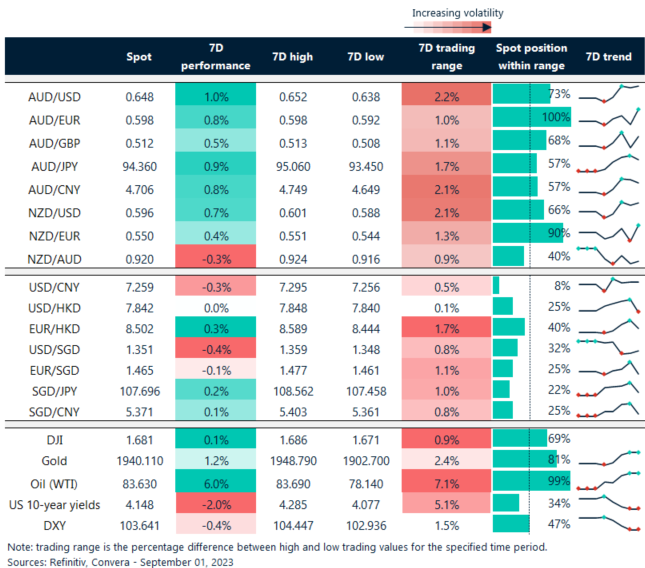Click the USD/CNY 8% position bar
645x568 pixels.
pos(497,285)
